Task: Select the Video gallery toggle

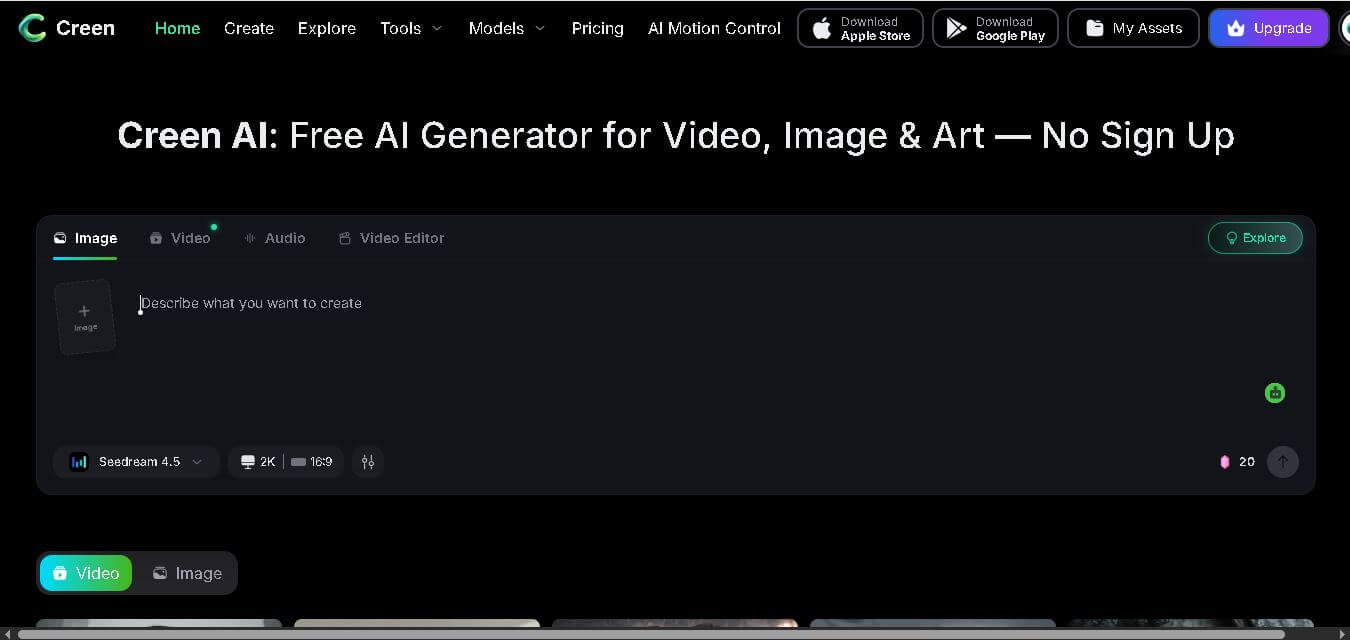Action: [x=86, y=573]
